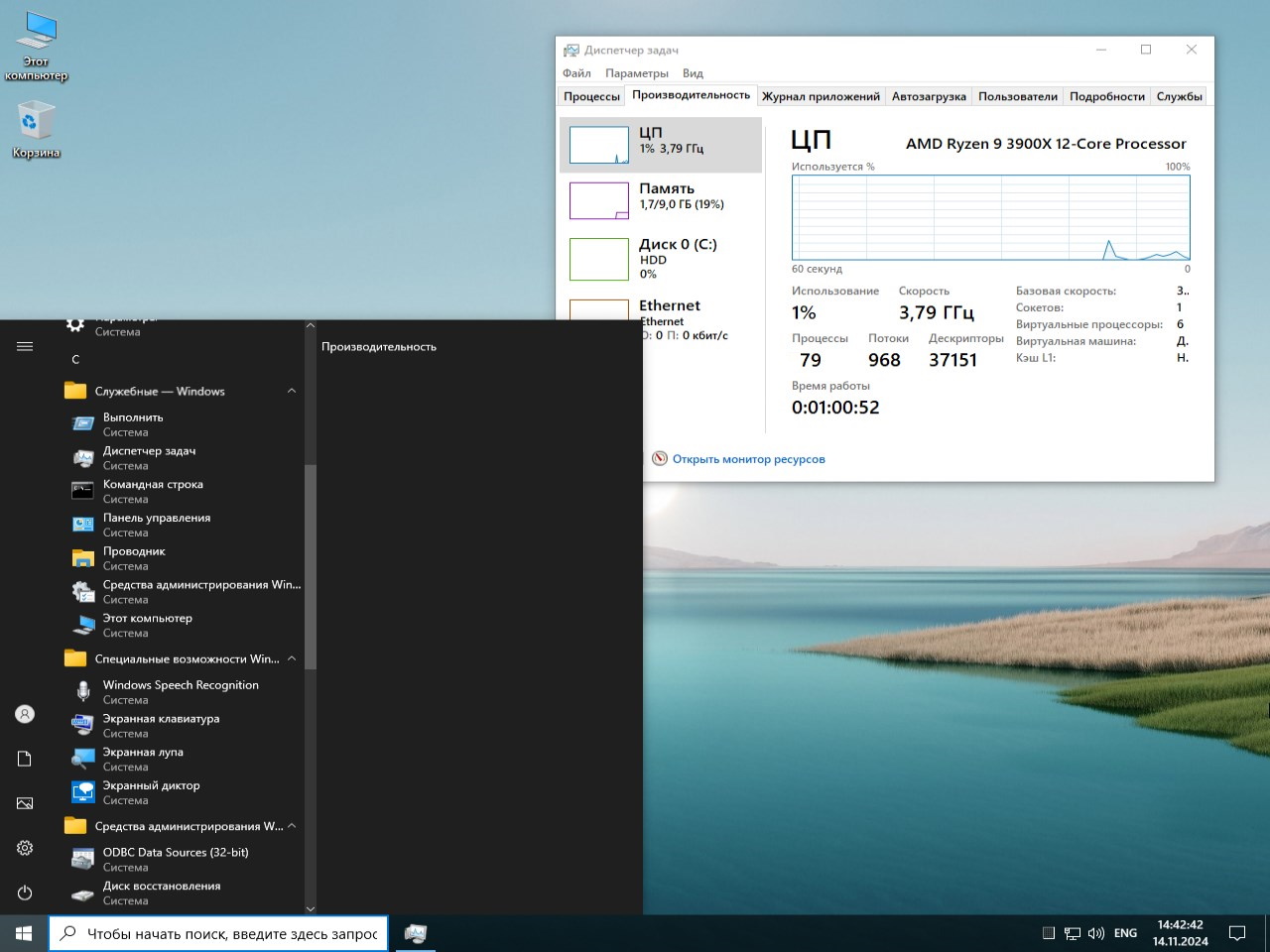Switch to the Процессы tab
1270x952 pixels.
pos(591,96)
